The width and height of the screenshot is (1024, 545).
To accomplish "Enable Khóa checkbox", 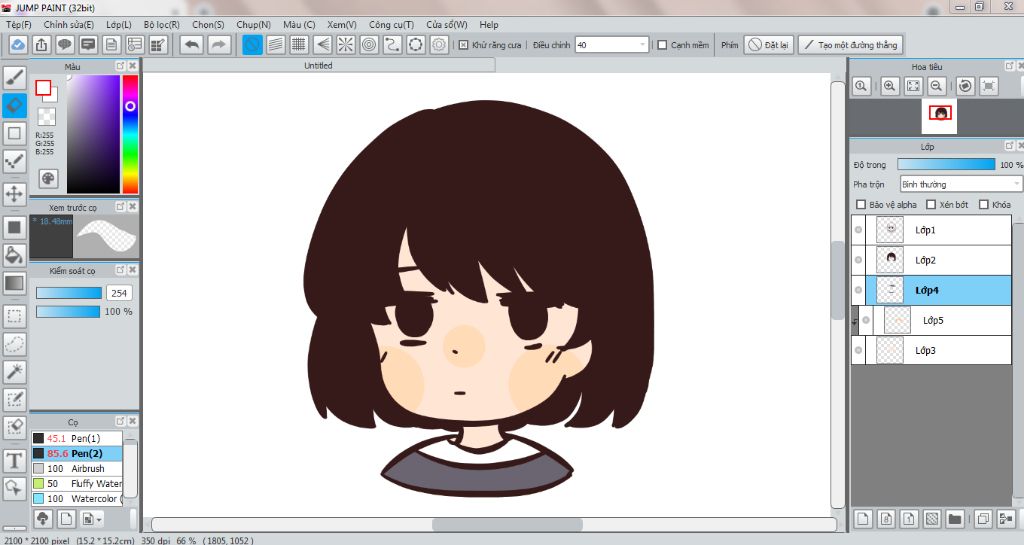I will click(984, 204).
